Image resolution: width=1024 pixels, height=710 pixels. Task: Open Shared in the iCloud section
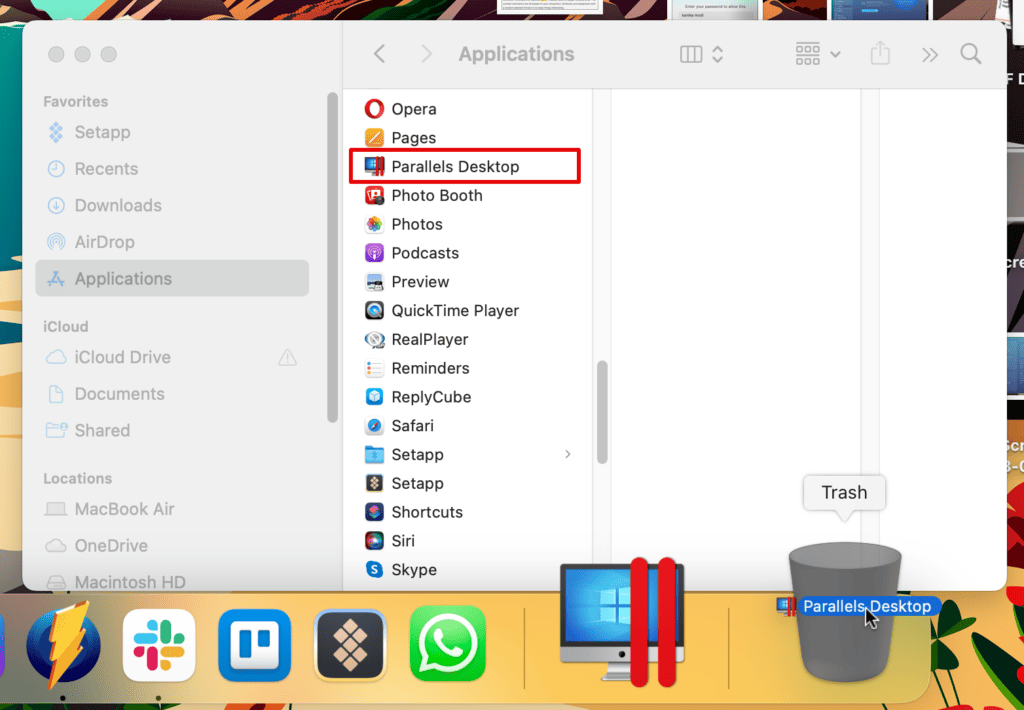pos(172,430)
